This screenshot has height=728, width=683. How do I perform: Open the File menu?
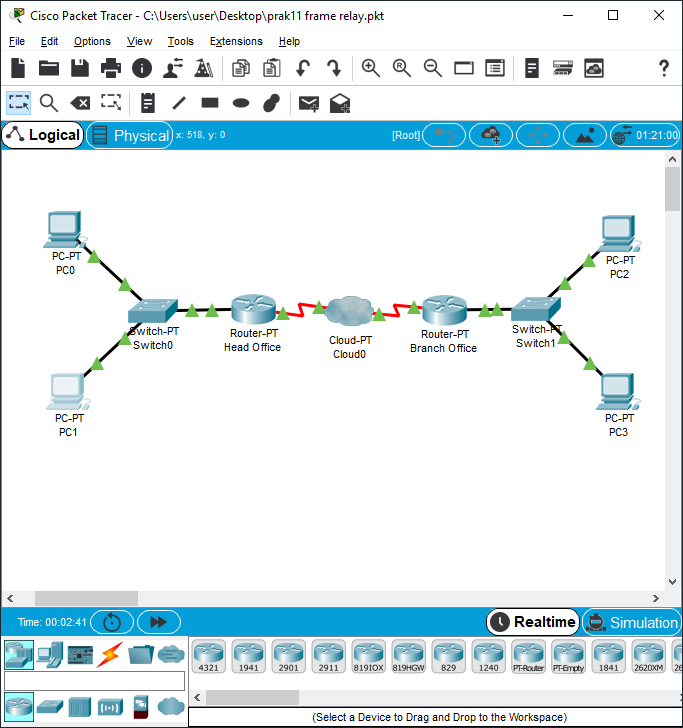pyautogui.click(x=17, y=41)
